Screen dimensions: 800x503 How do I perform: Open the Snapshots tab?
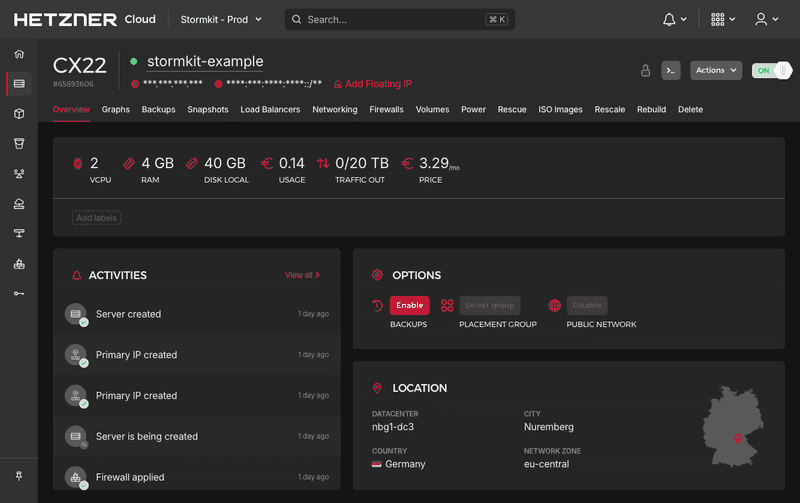coord(208,110)
